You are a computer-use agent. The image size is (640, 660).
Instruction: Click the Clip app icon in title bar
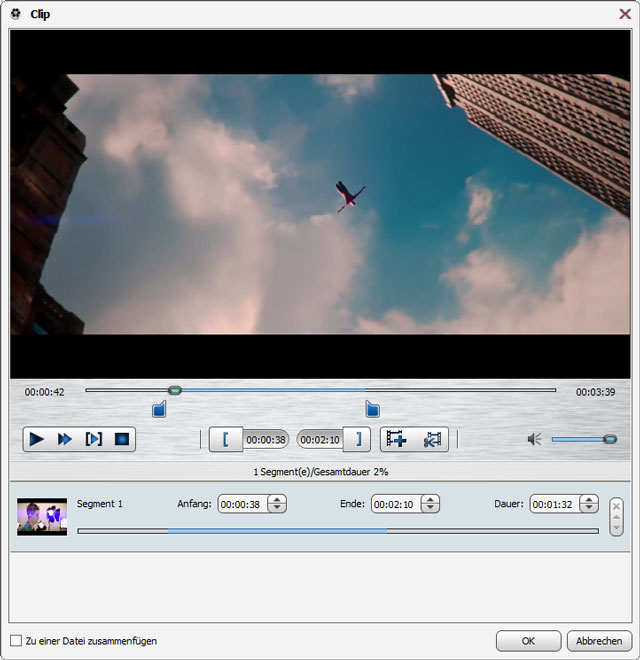16,14
